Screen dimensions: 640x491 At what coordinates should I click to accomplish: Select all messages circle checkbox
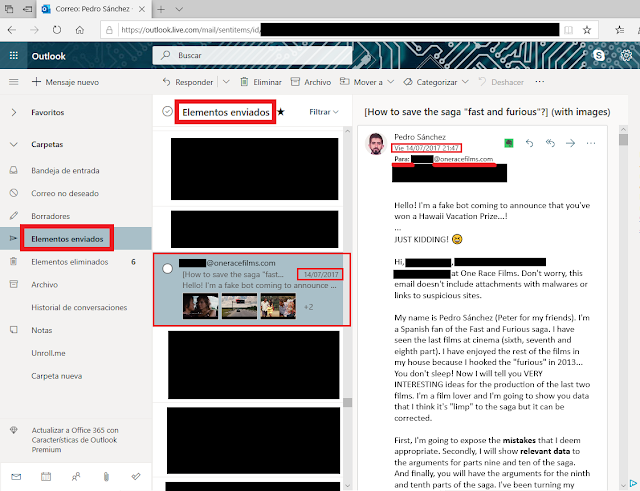[x=167, y=111]
